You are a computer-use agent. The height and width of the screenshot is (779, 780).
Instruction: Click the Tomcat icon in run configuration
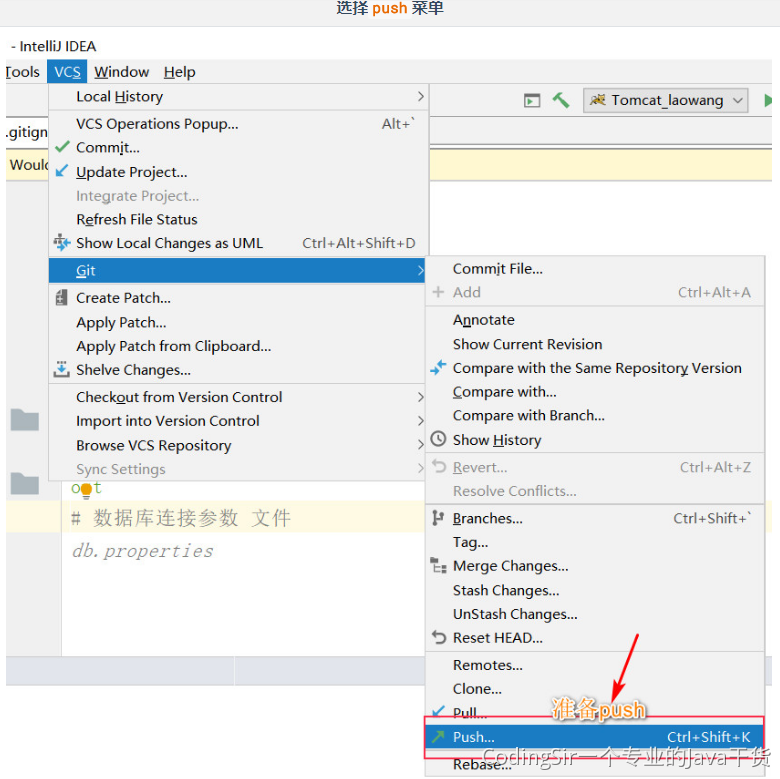coord(597,100)
